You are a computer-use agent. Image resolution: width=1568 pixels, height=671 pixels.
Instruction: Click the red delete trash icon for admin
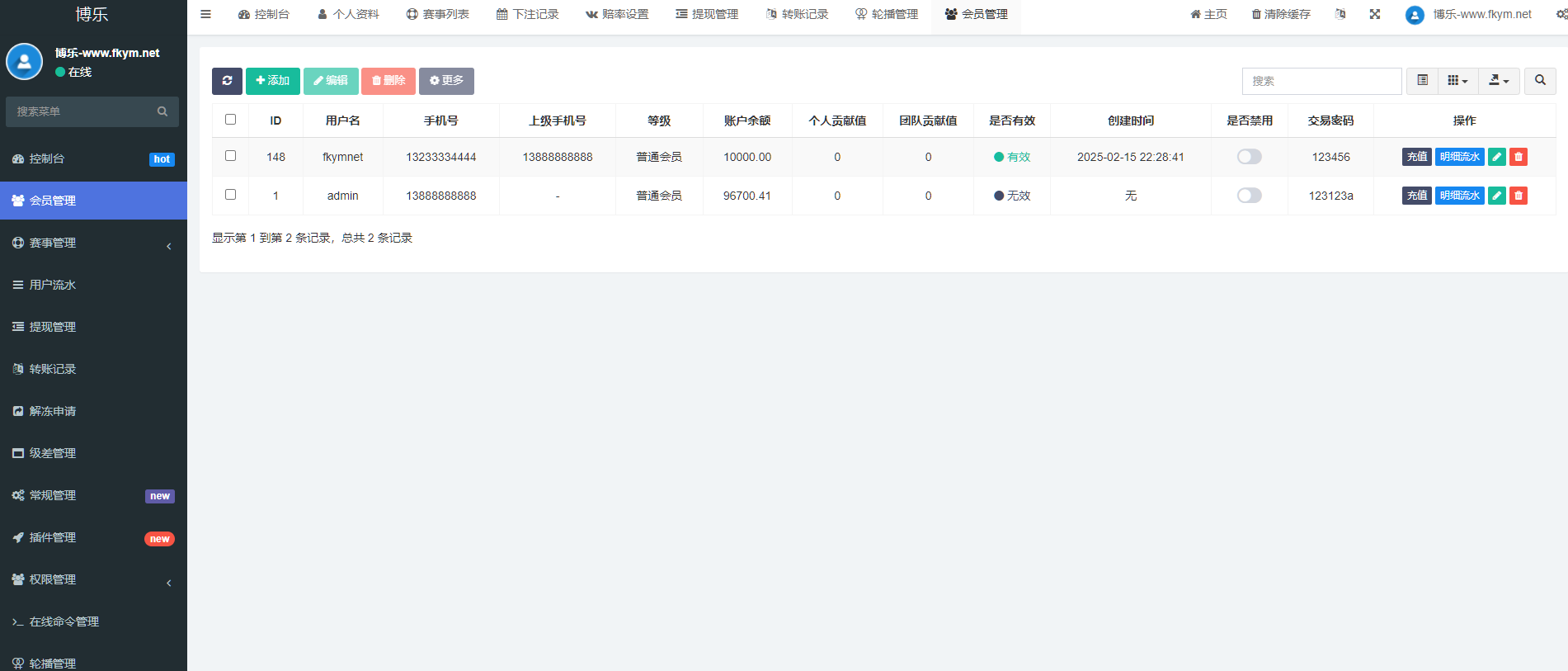tap(1518, 196)
